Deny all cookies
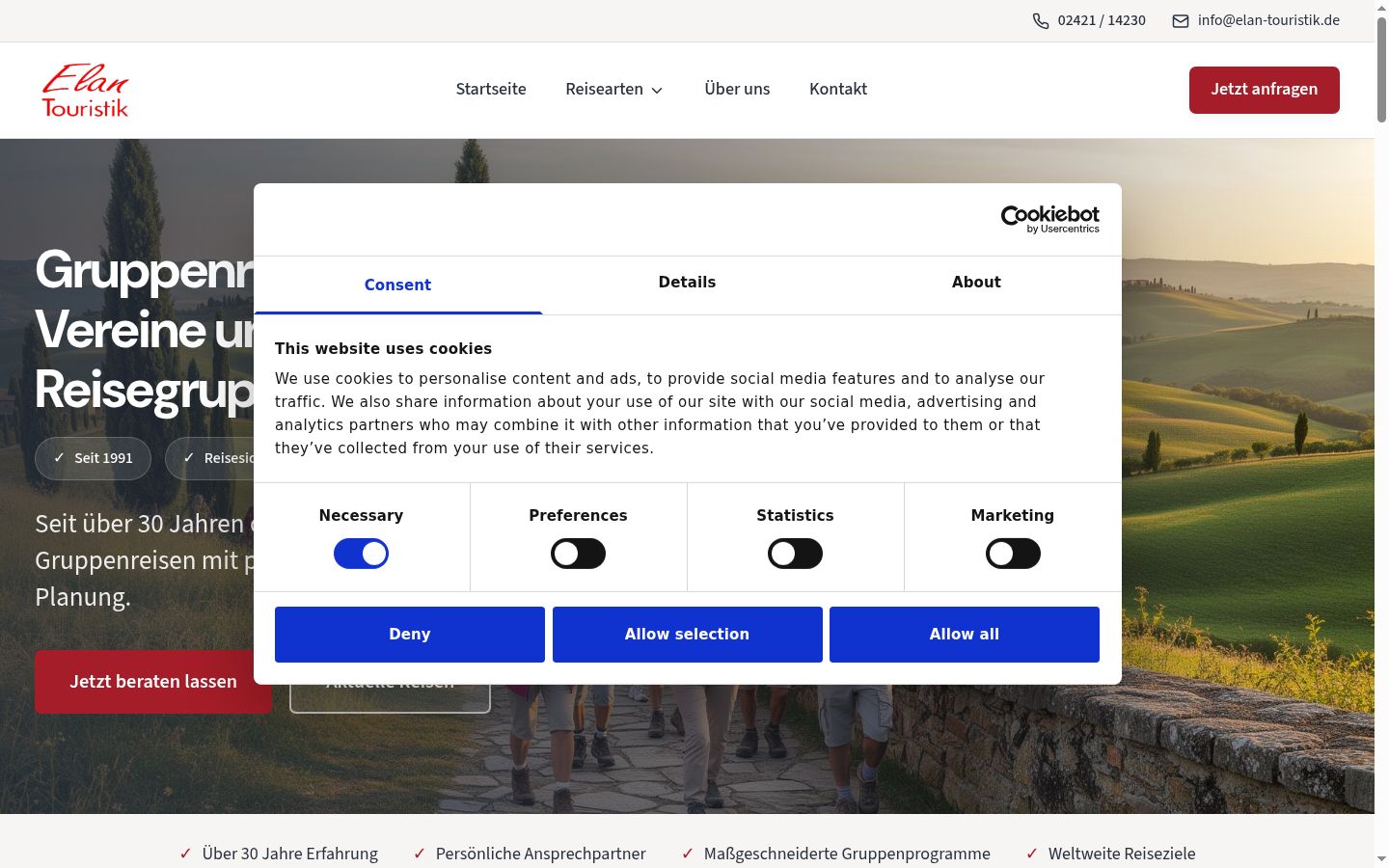The image size is (1389, 868). pyautogui.click(x=410, y=635)
